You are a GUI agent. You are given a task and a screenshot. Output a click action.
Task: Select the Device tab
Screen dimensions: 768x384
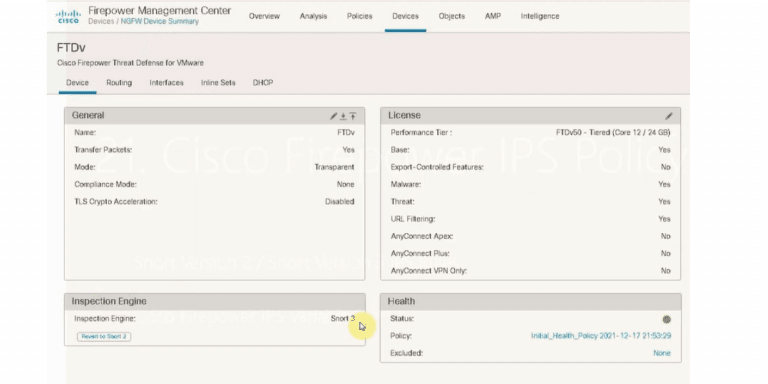click(x=77, y=83)
